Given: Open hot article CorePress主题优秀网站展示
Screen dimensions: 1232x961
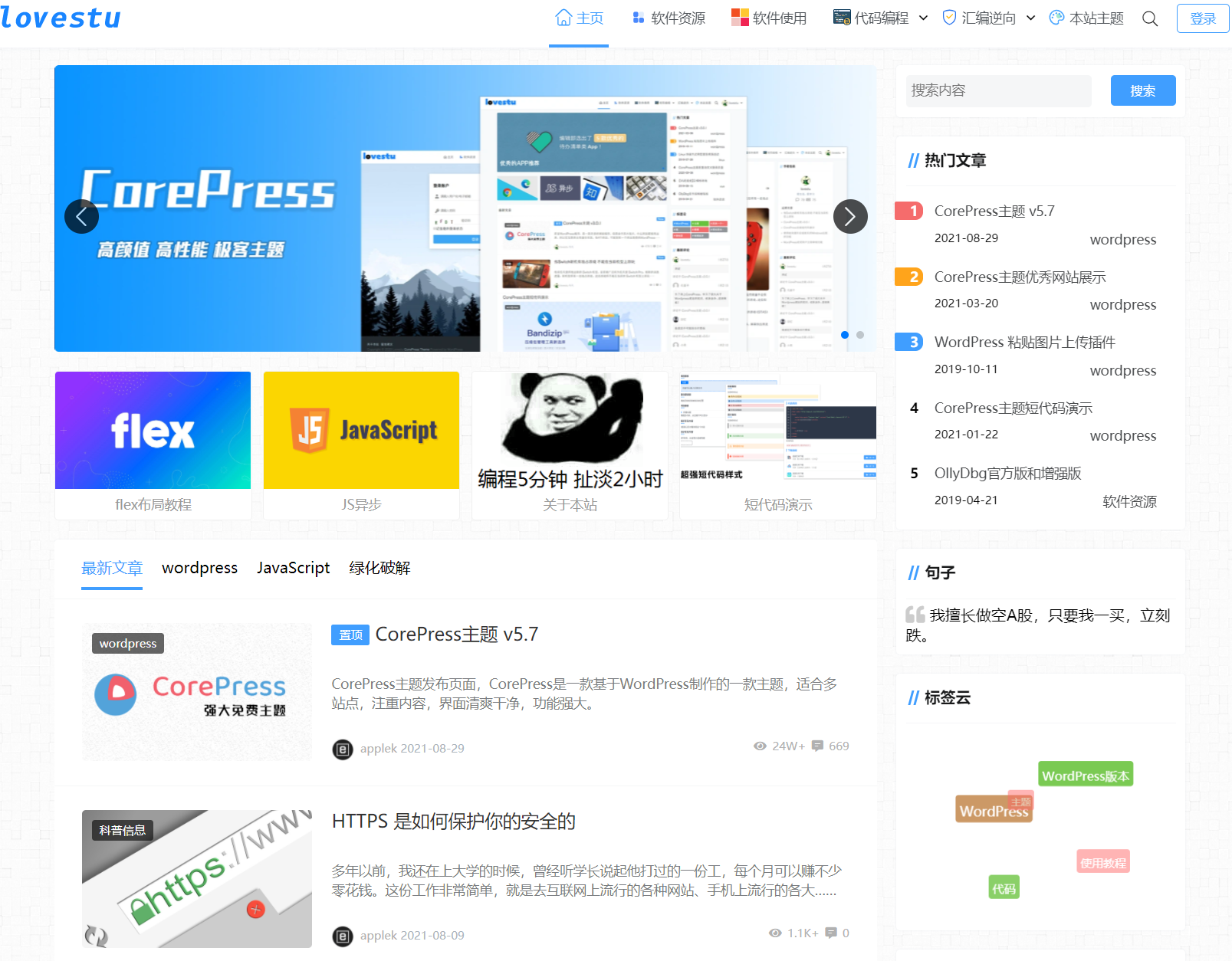Looking at the screenshot, I should [x=1020, y=277].
